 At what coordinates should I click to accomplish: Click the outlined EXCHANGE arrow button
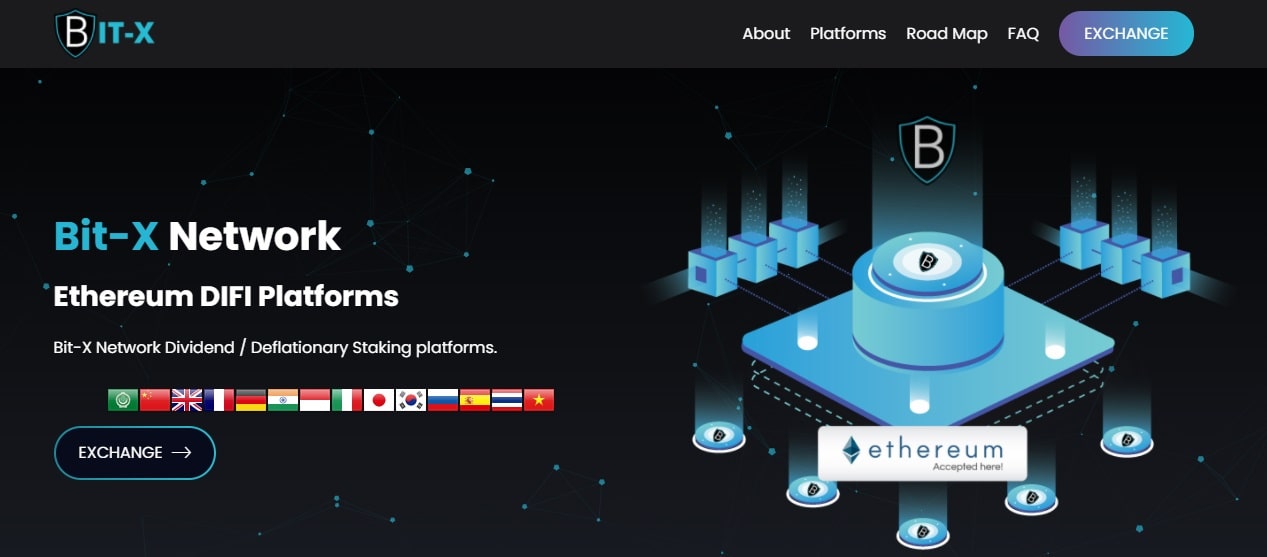(135, 453)
